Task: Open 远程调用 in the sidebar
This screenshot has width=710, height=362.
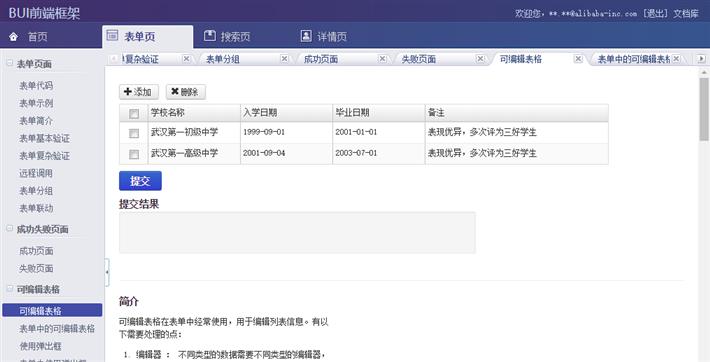Action: 36,173
